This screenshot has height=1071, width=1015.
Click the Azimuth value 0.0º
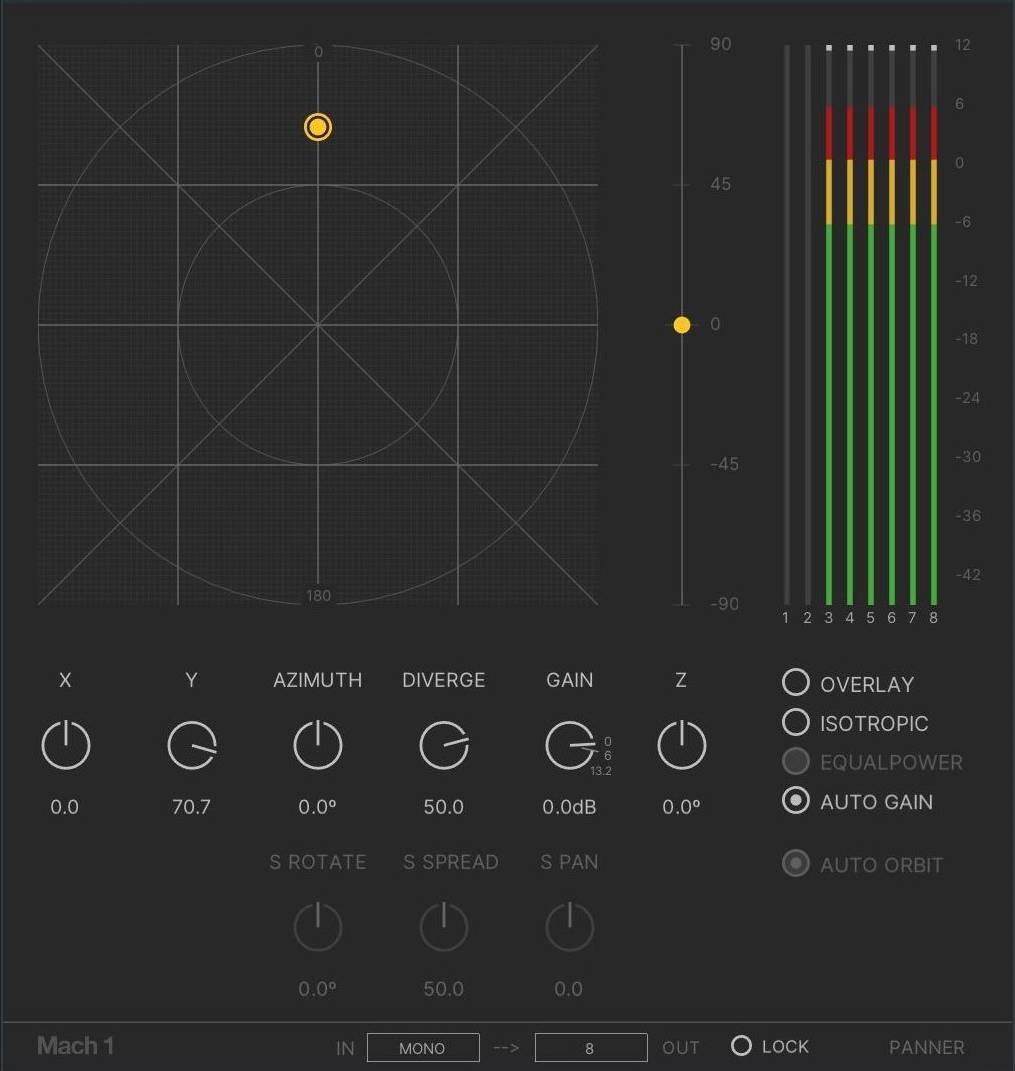click(318, 807)
